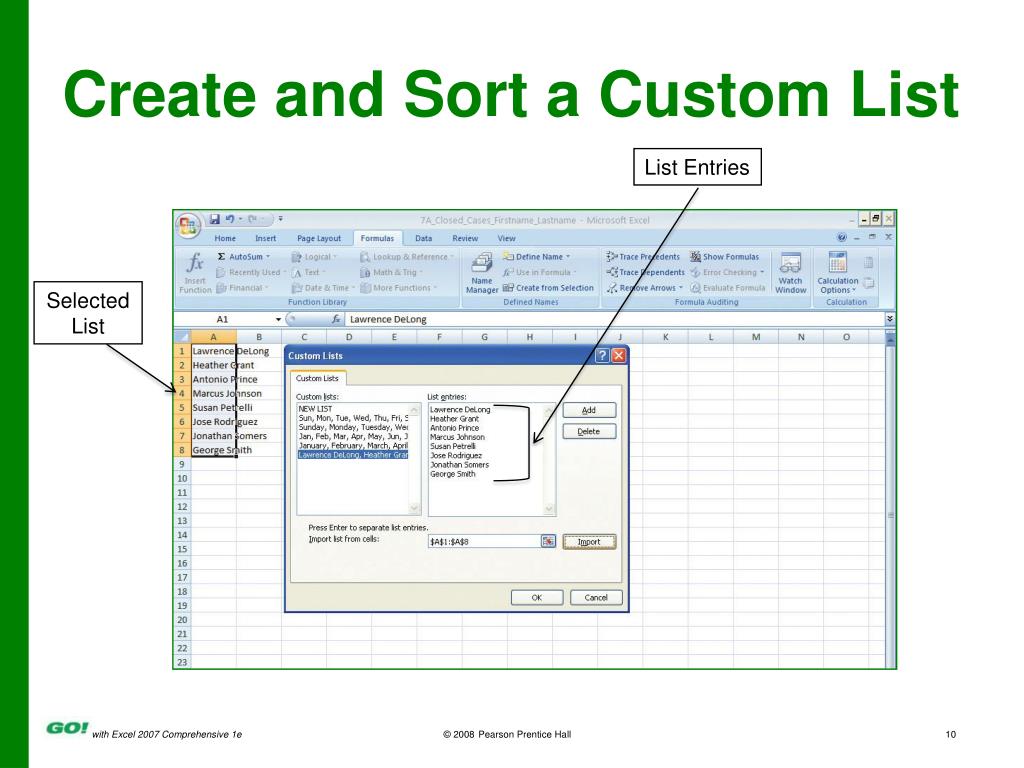Image resolution: width=1024 pixels, height=768 pixels.
Task: Click the Add button in Custom Lists
Action: (x=589, y=410)
